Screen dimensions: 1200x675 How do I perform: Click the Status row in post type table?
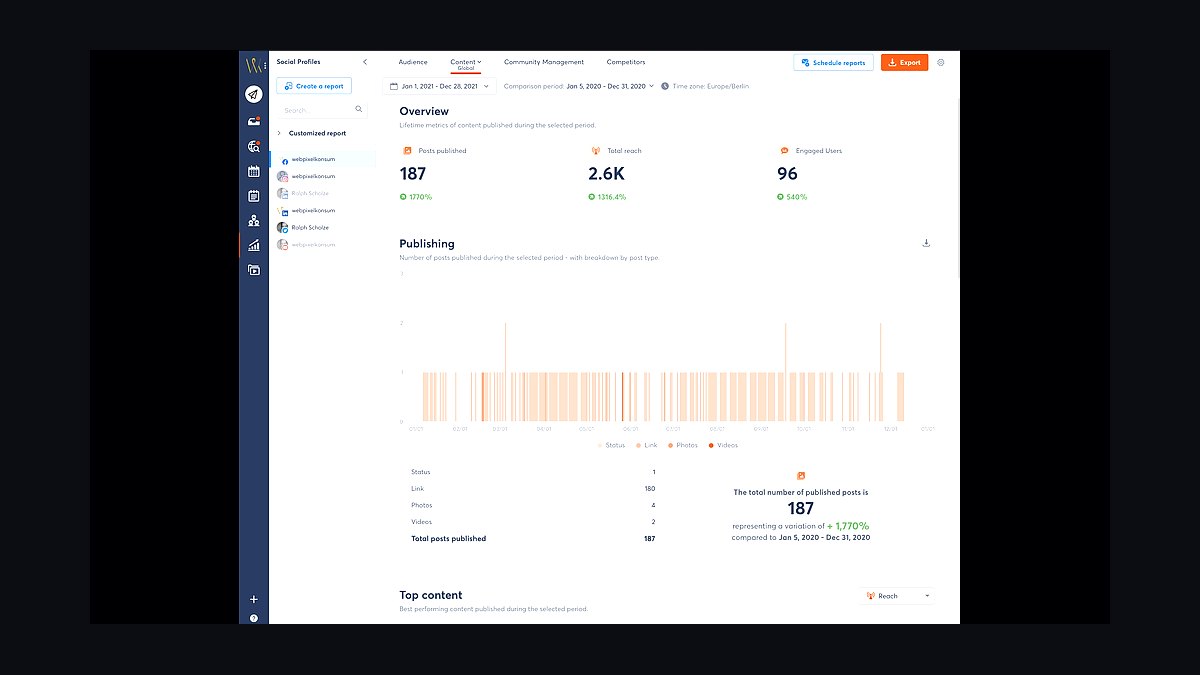point(533,472)
